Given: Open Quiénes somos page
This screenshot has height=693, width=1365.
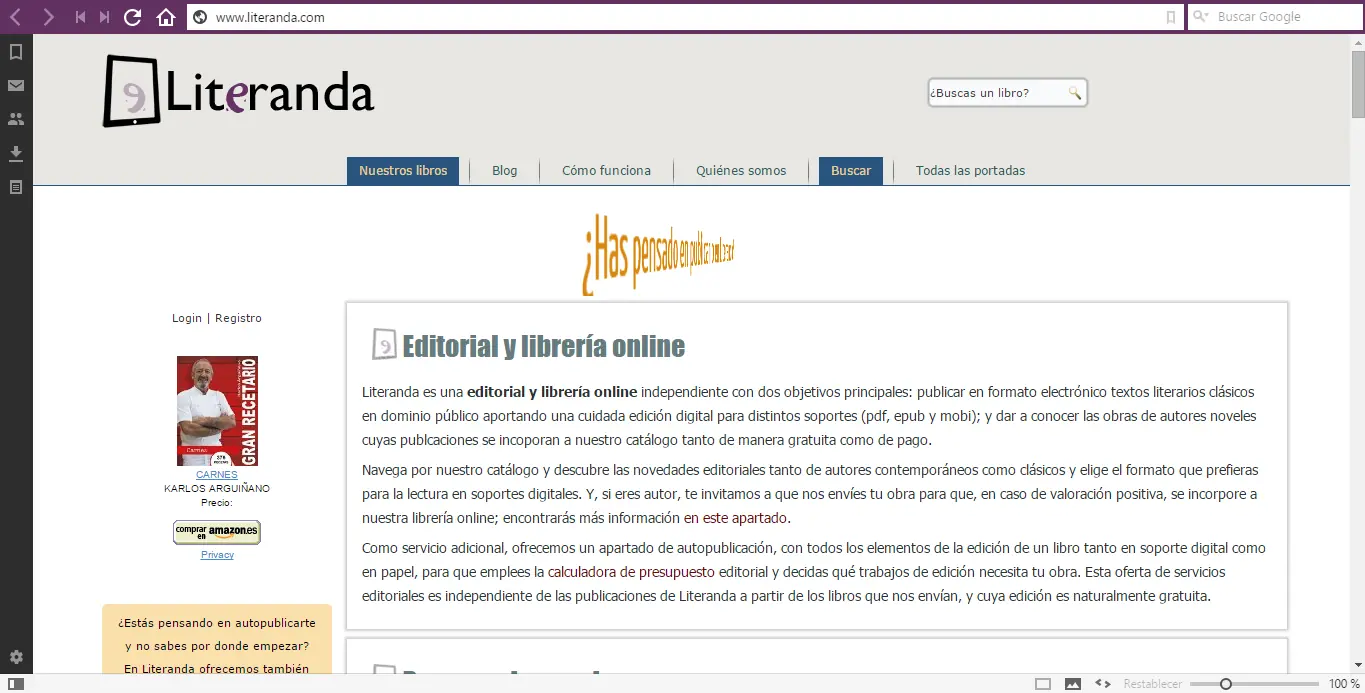Looking at the screenshot, I should pyautogui.click(x=741, y=171).
